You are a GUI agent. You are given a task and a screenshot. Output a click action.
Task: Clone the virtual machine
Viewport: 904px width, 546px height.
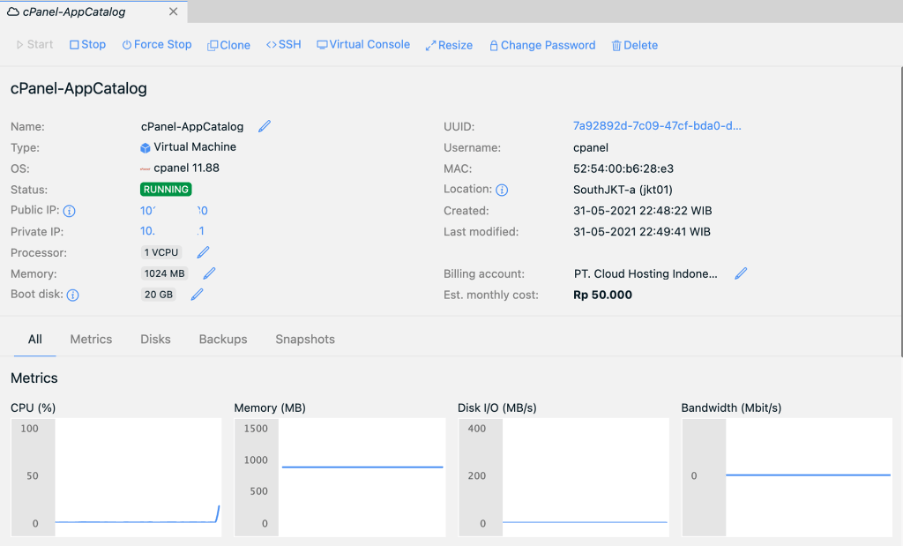[229, 45]
